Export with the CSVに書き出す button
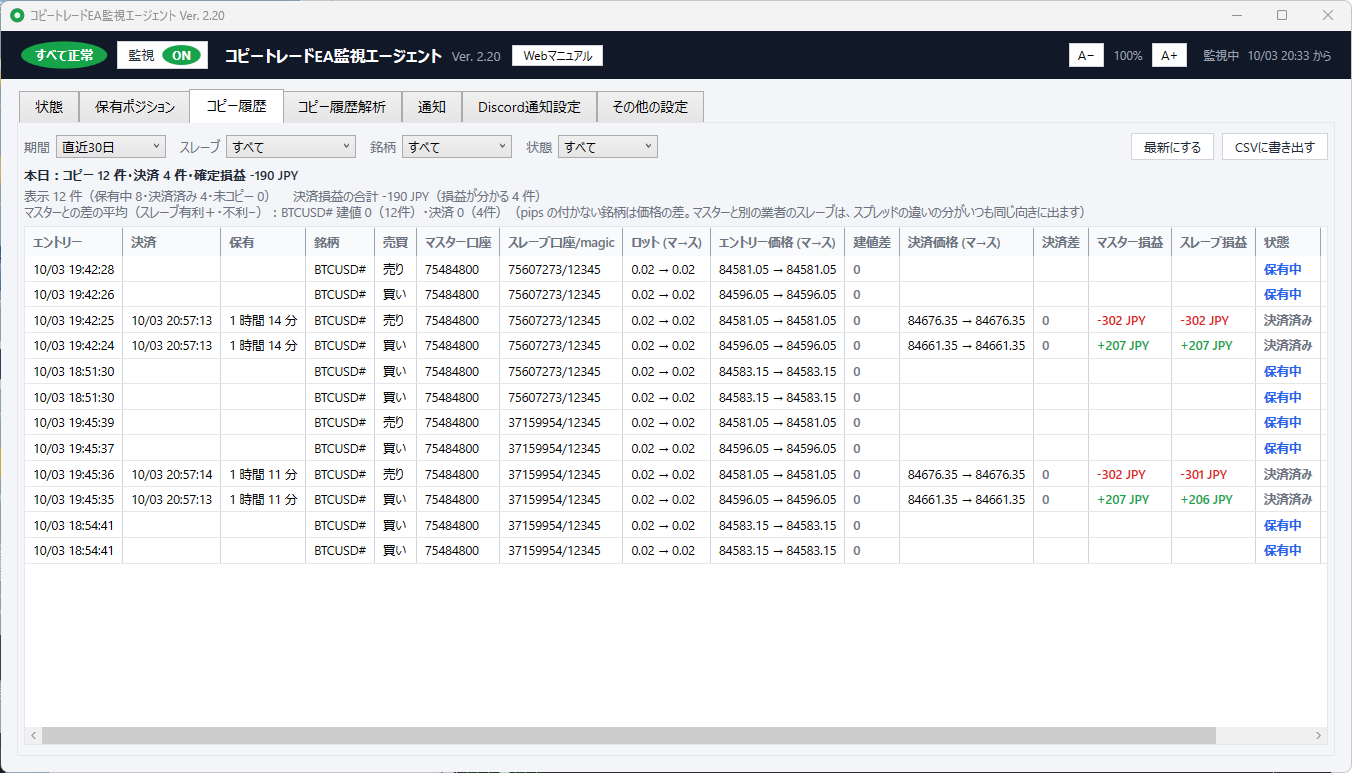This screenshot has height=773, width=1352. point(1275,147)
